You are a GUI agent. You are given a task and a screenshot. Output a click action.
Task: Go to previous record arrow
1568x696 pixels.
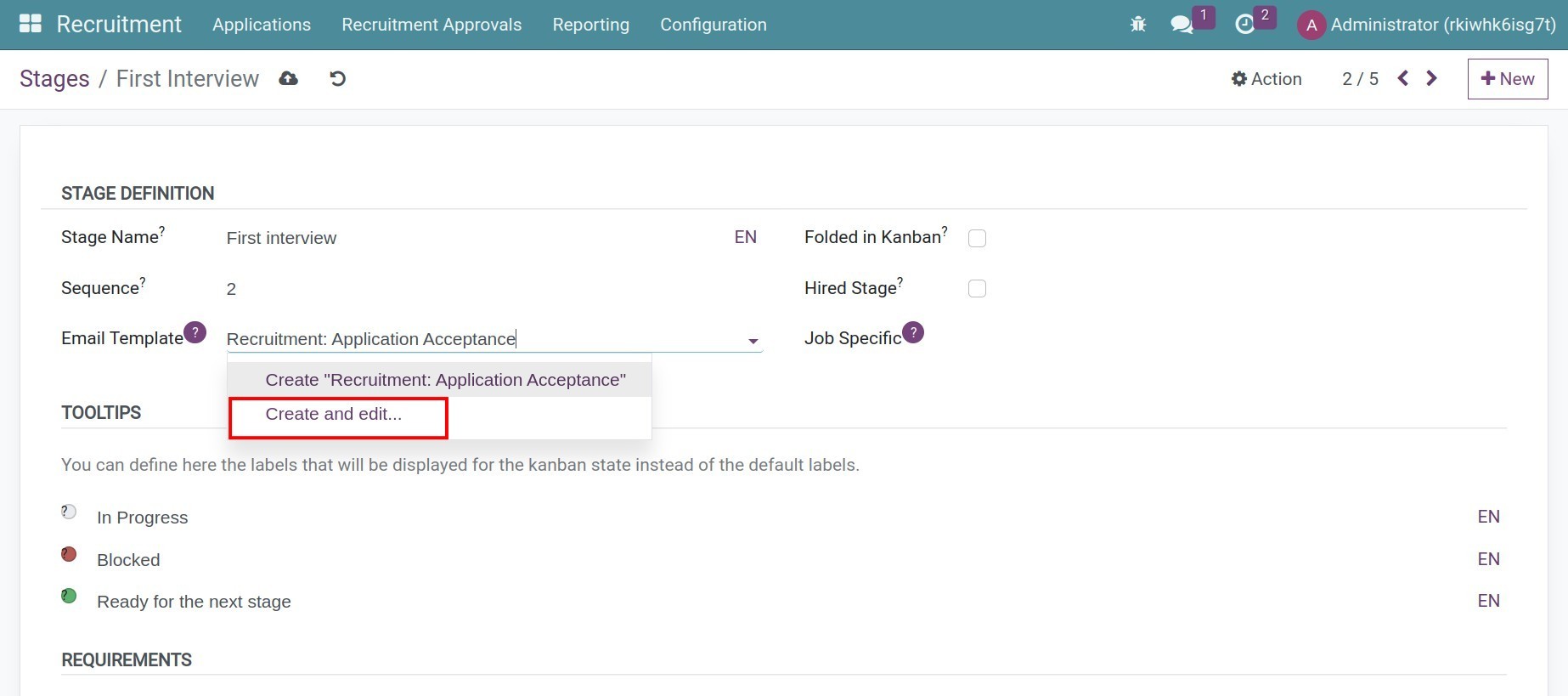point(1403,79)
